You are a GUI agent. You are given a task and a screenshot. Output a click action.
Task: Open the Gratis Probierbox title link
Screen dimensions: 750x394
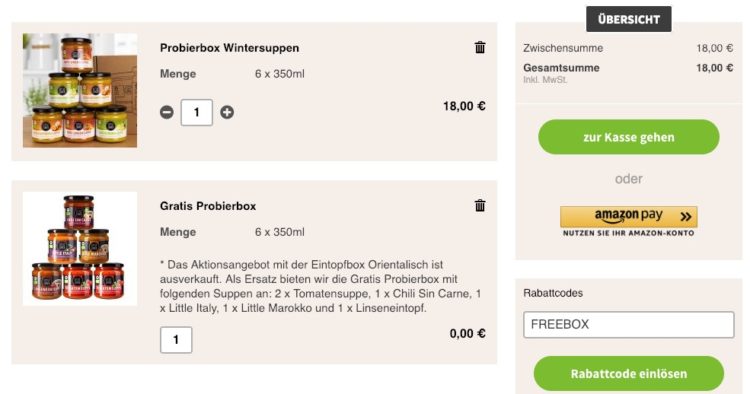click(x=208, y=206)
